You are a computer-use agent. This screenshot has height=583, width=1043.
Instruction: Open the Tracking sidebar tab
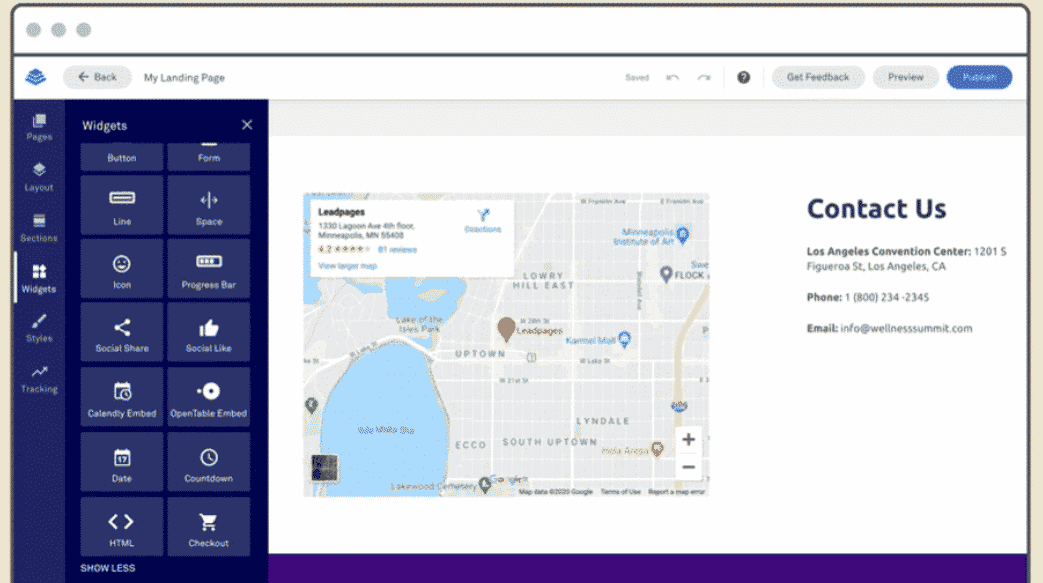pyautogui.click(x=39, y=379)
